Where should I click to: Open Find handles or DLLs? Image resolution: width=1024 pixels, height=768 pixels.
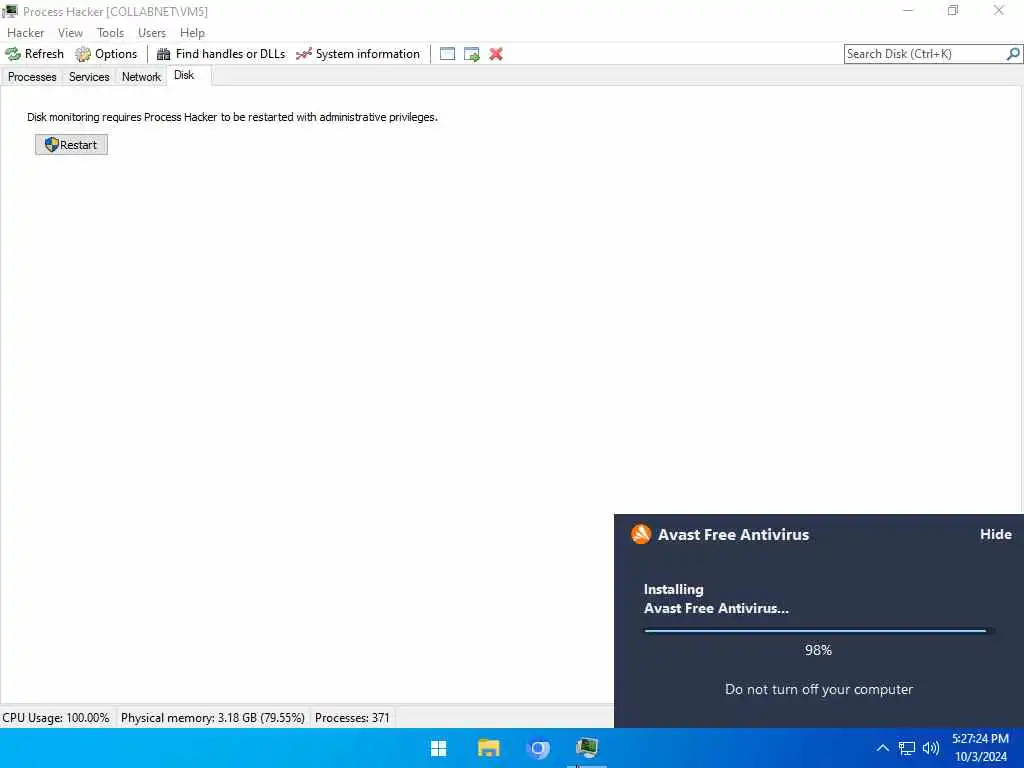pos(221,54)
